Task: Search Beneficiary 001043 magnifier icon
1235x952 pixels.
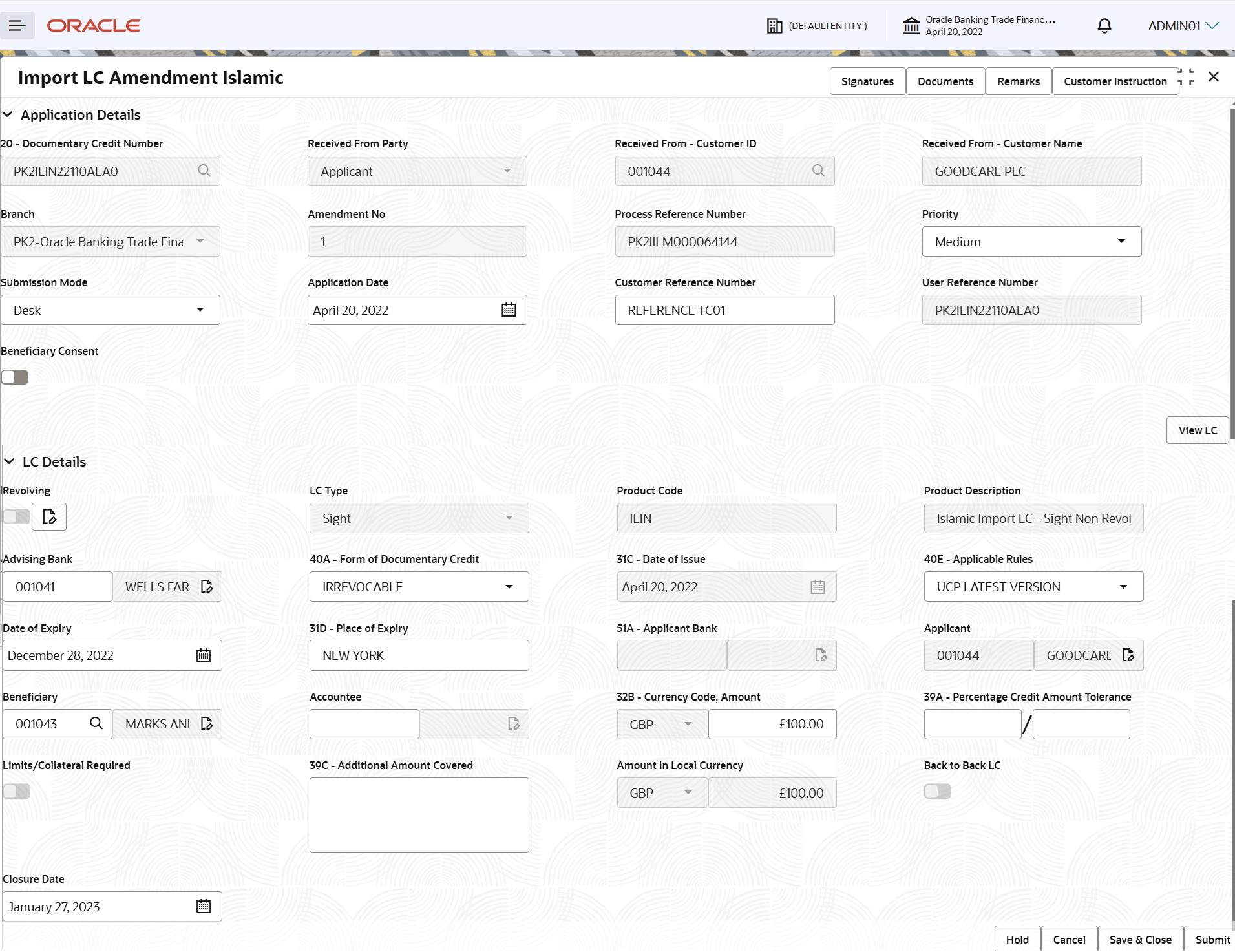Action: coord(96,723)
